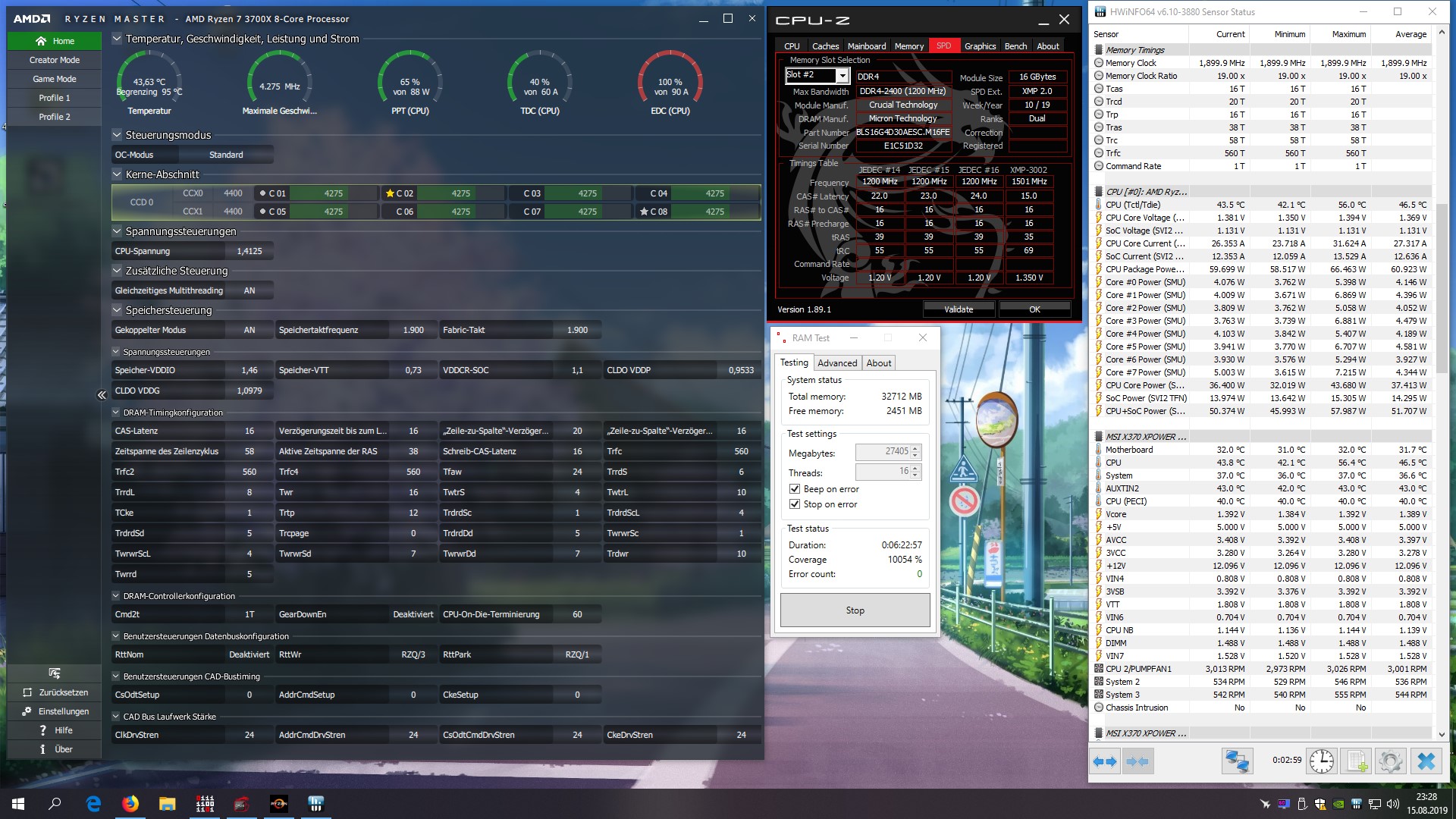Click the Validate button in CPU-Z
The image size is (1456, 819).
click(959, 309)
